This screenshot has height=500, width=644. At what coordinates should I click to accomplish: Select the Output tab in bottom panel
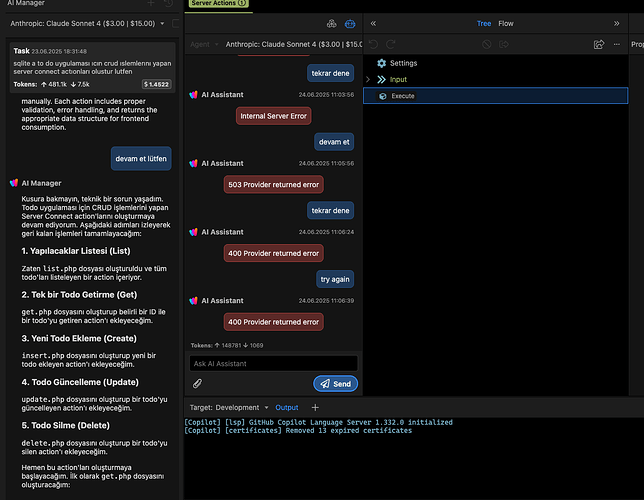pos(287,408)
